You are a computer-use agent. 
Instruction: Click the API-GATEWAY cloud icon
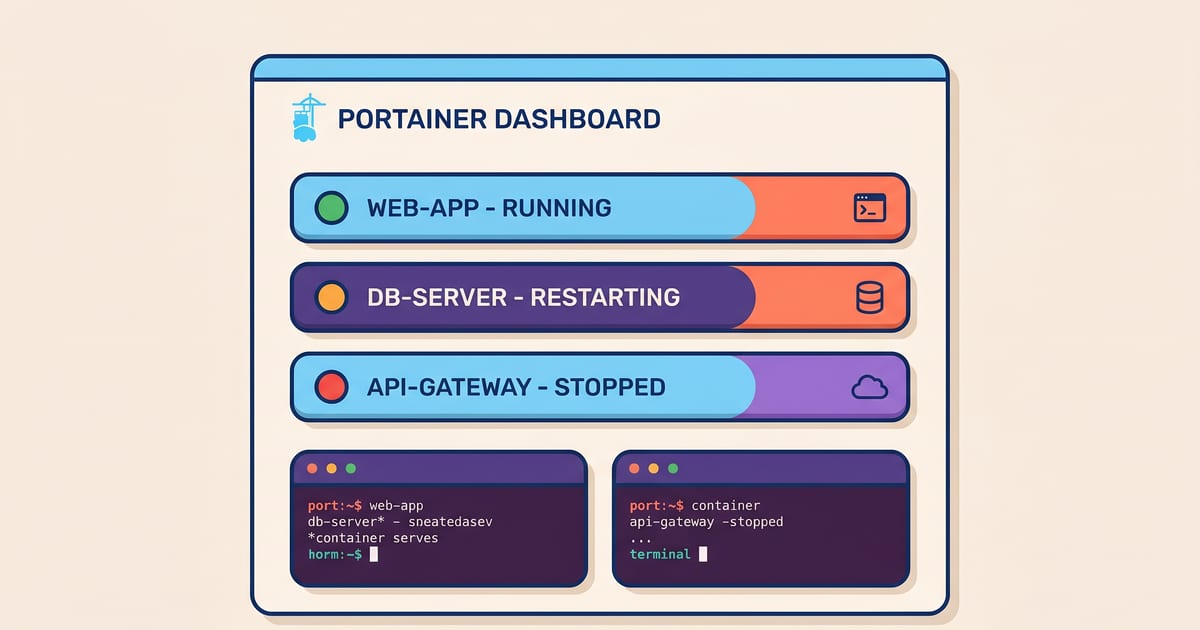pyautogui.click(x=869, y=387)
